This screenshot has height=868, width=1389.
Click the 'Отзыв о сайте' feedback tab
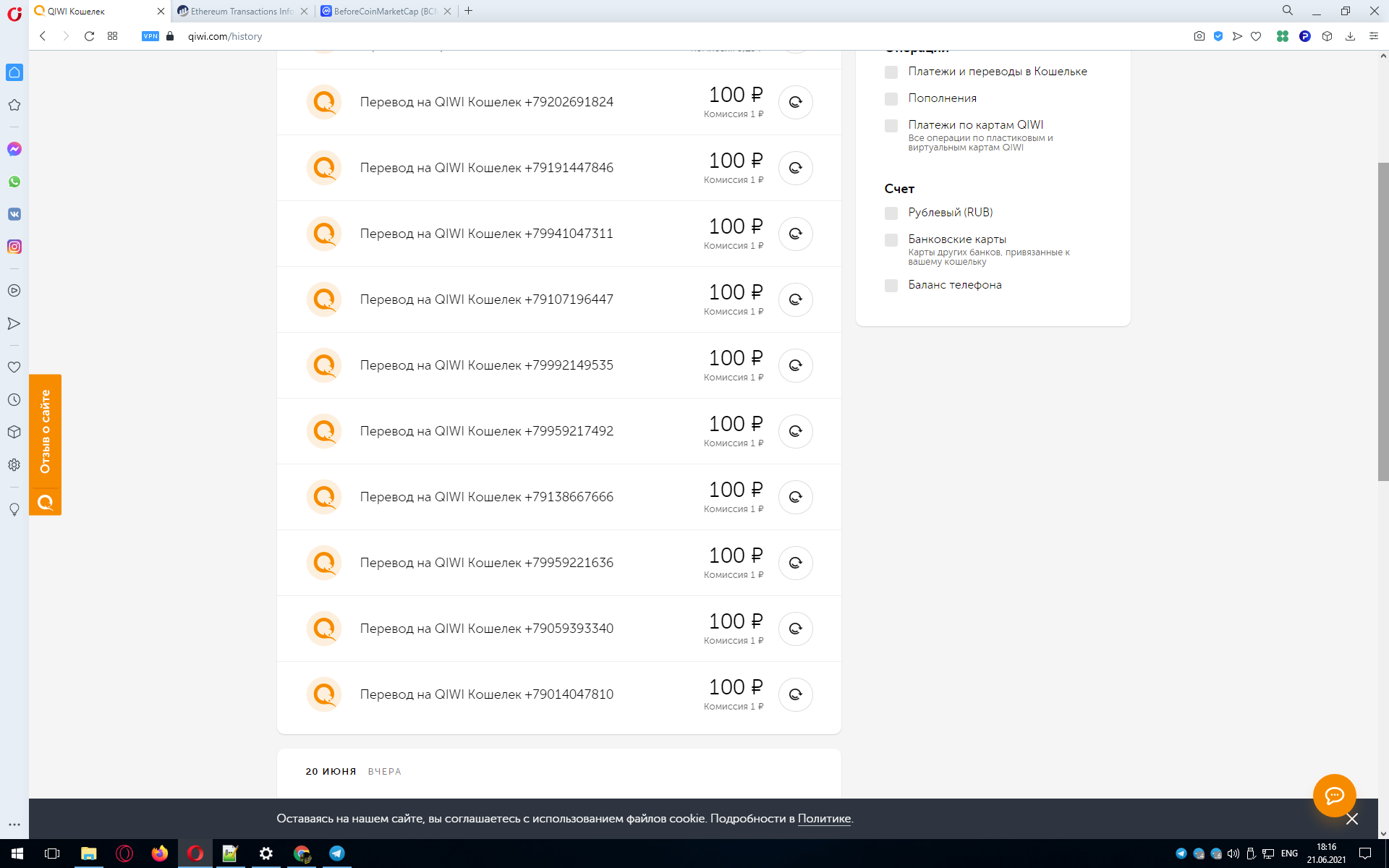[x=45, y=445]
